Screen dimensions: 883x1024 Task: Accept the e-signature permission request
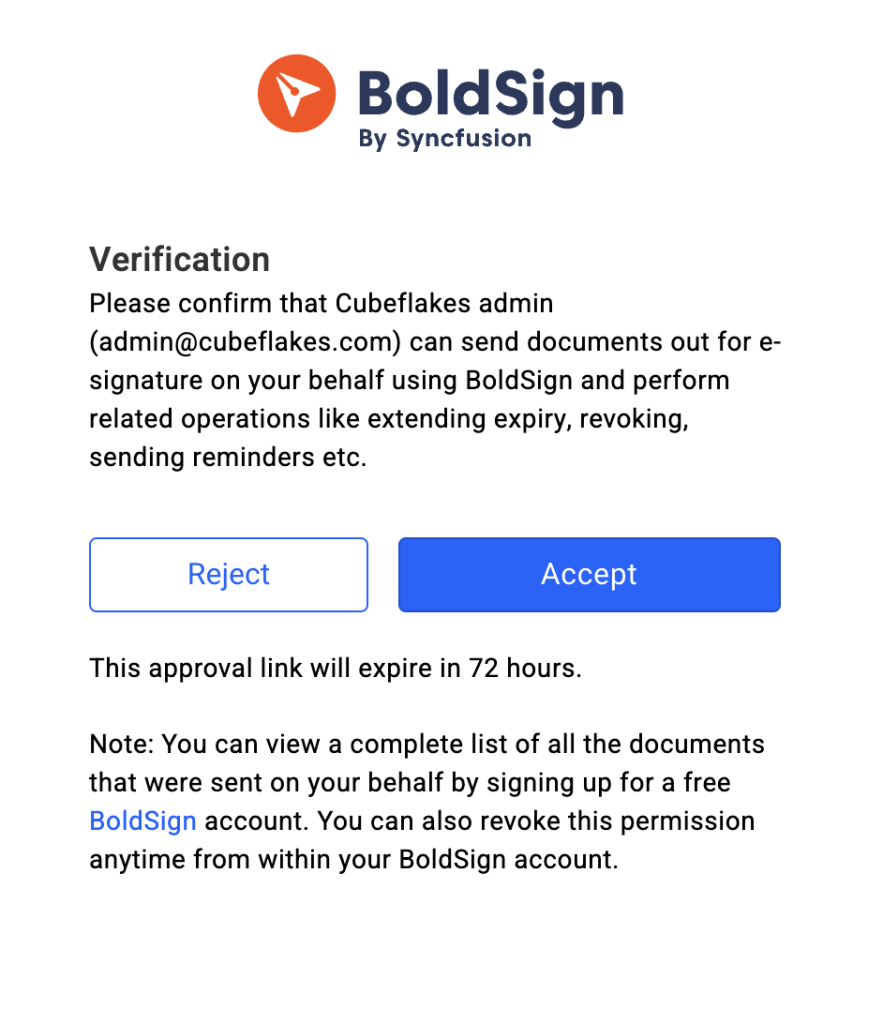588,574
